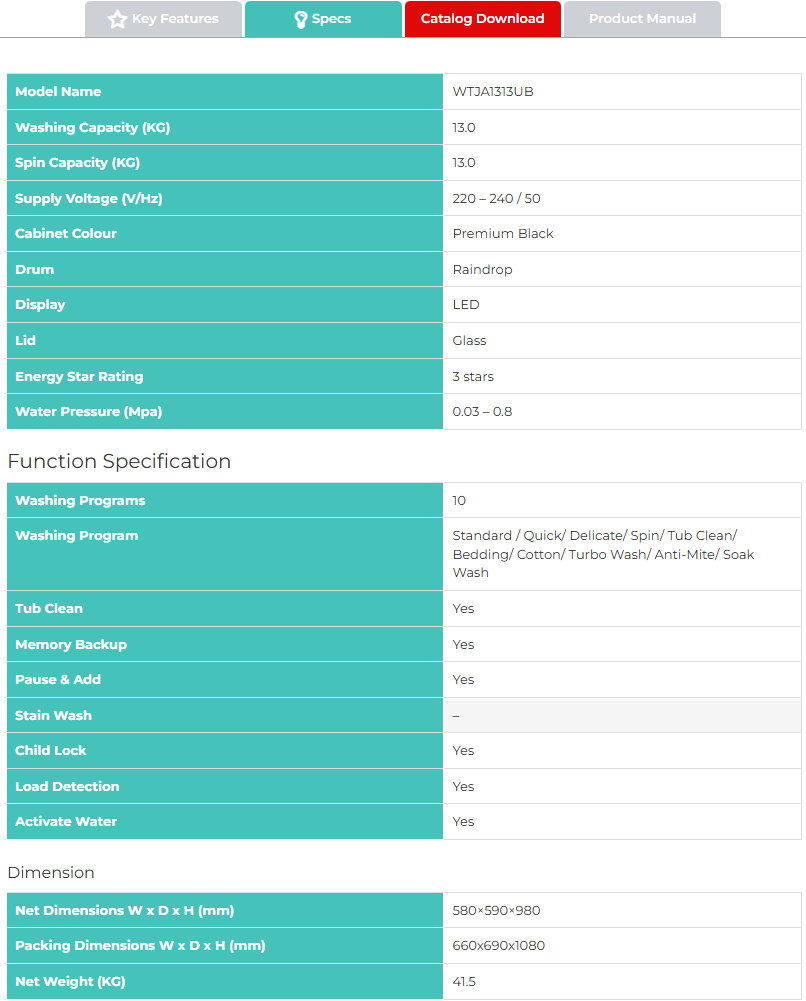Open the Product Manual tab
The width and height of the screenshot is (806, 1001).
pos(642,19)
